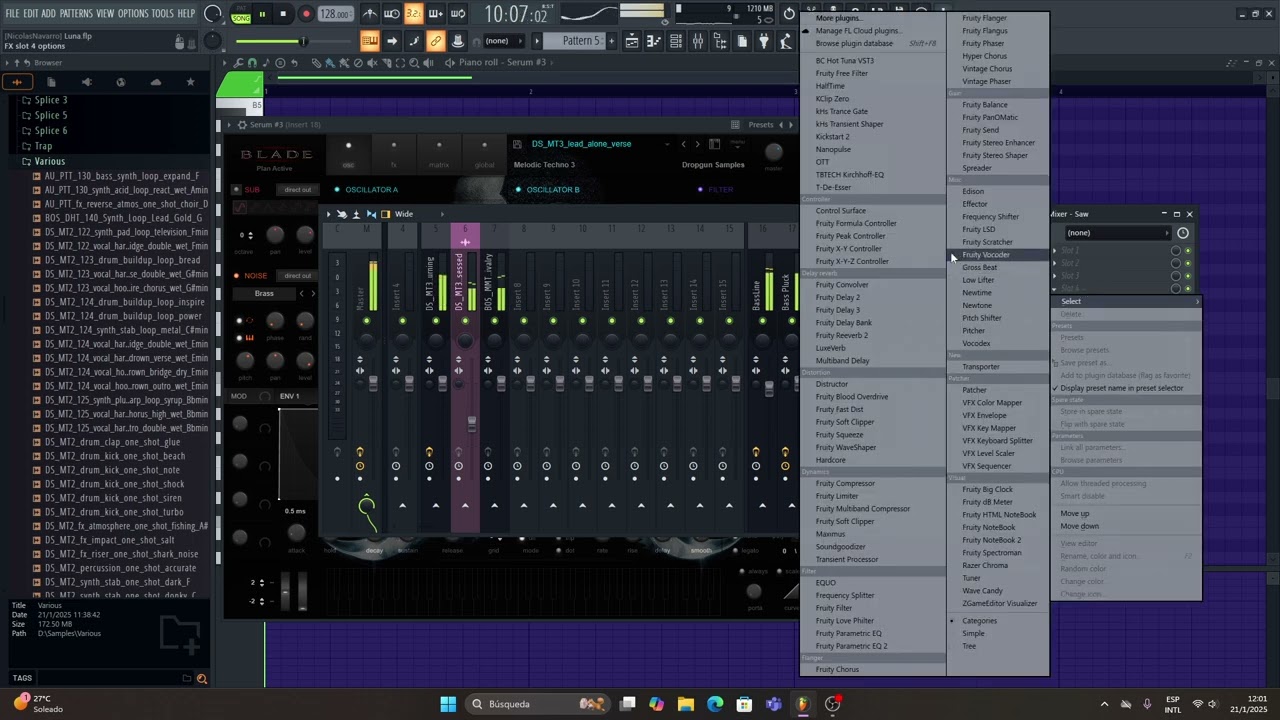The image size is (1280, 720).
Task: Toggle the NOISE oscillator switch
Action: [237, 275]
